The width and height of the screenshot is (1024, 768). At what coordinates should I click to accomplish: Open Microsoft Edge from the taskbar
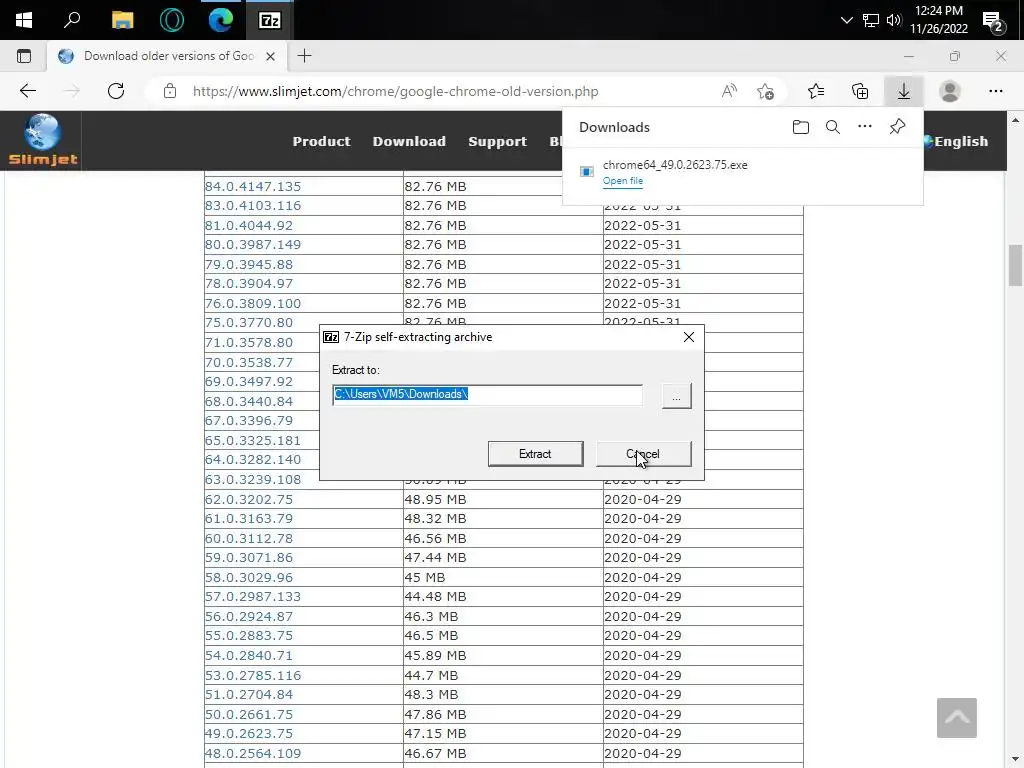pos(221,20)
